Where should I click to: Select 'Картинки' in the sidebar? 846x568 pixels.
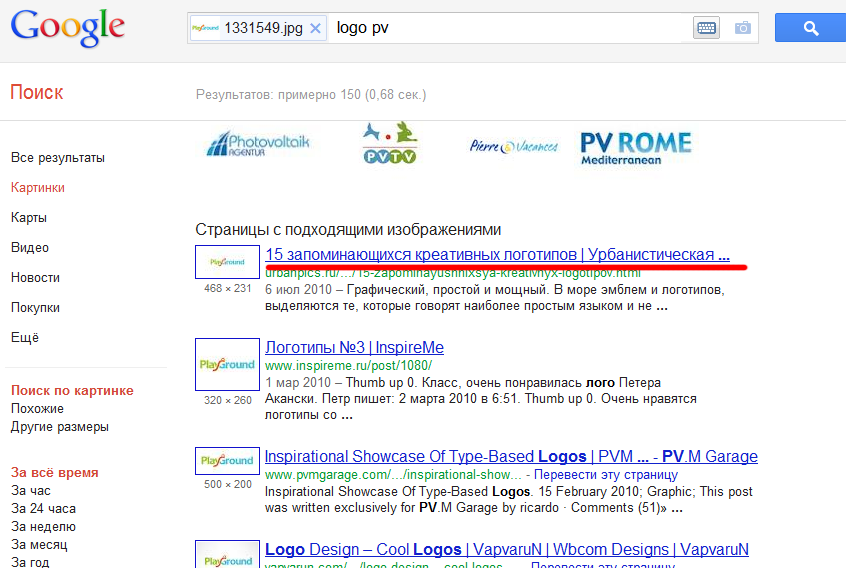tap(38, 188)
